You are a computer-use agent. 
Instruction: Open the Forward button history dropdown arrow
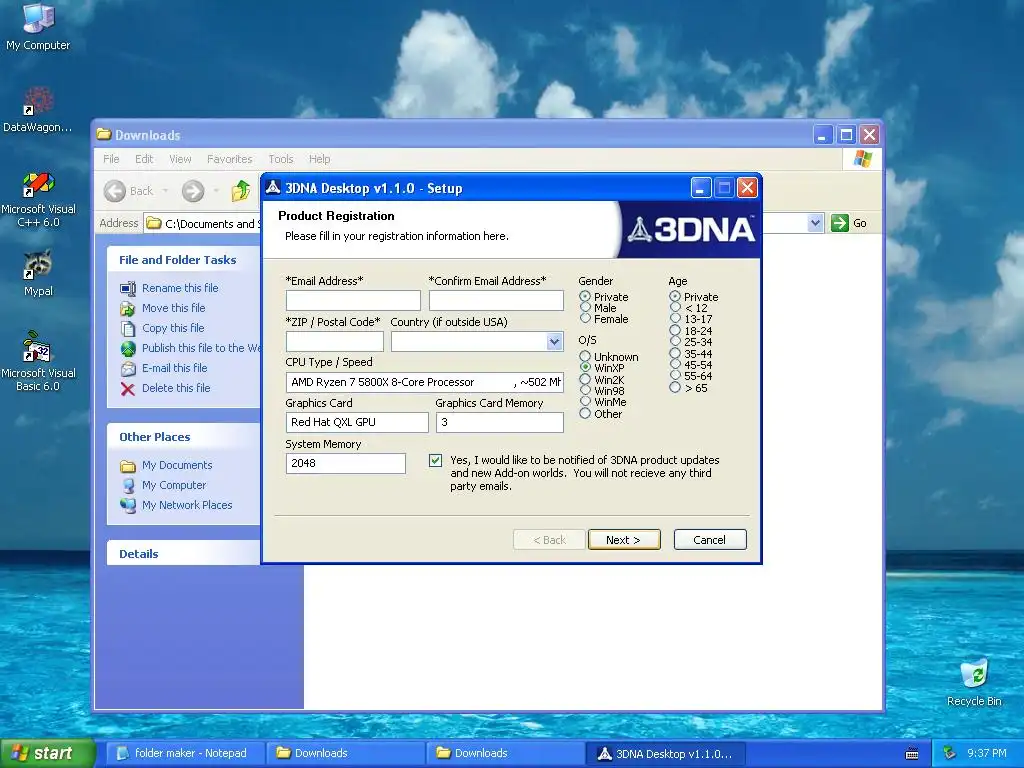(x=216, y=191)
